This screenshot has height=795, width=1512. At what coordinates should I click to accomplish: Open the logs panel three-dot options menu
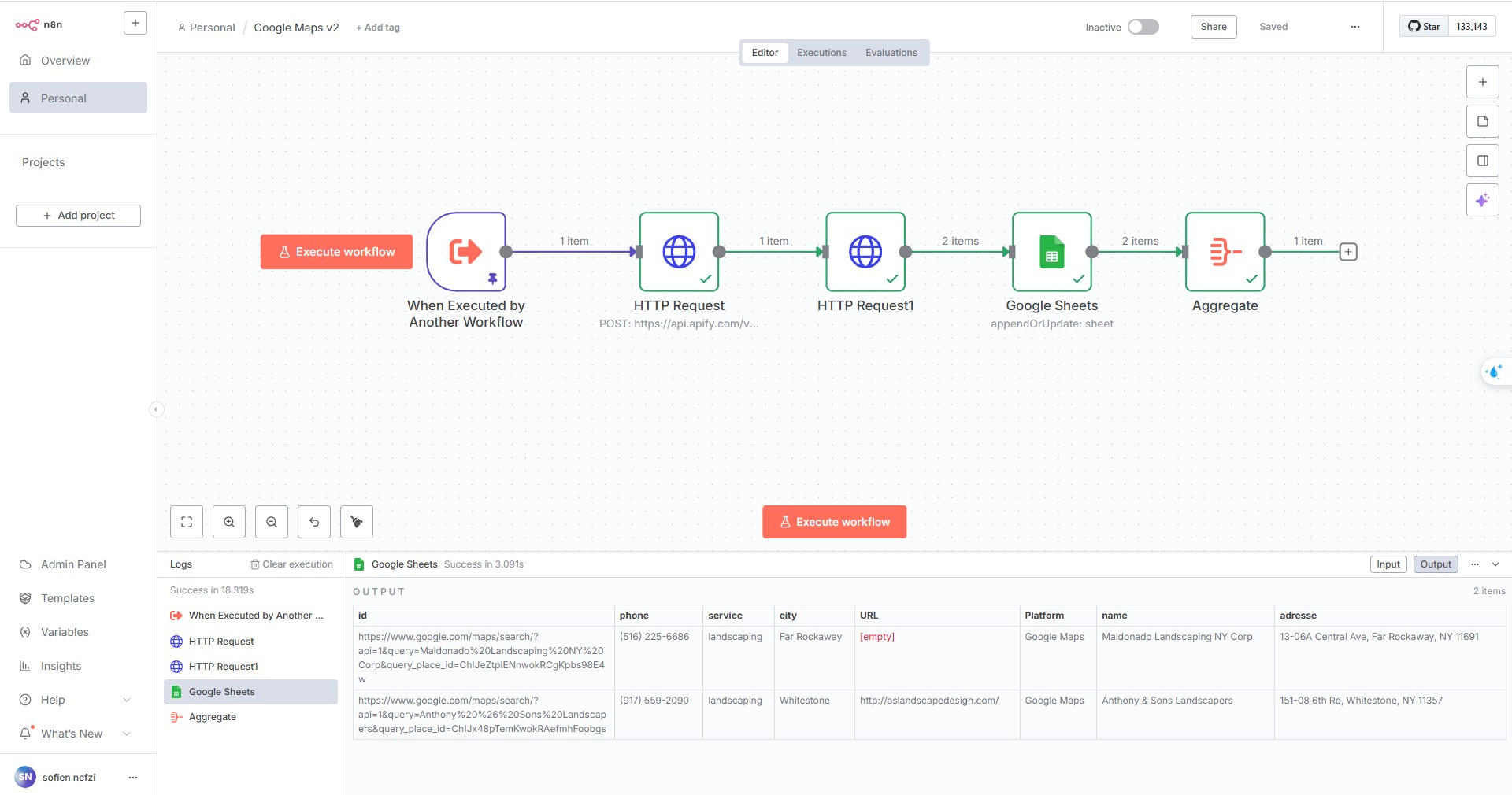(1475, 564)
